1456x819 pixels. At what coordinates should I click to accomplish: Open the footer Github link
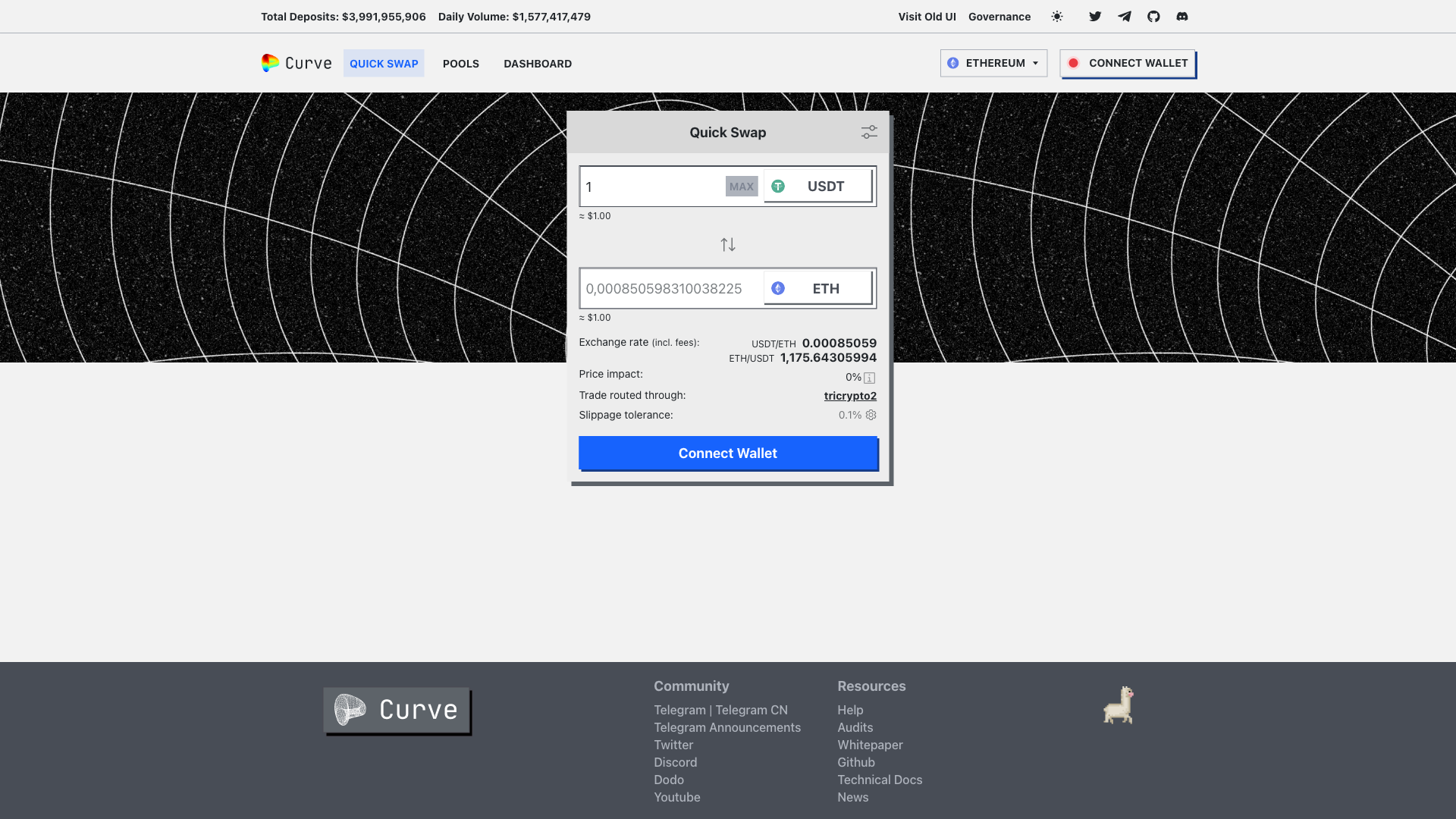pos(856,762)
